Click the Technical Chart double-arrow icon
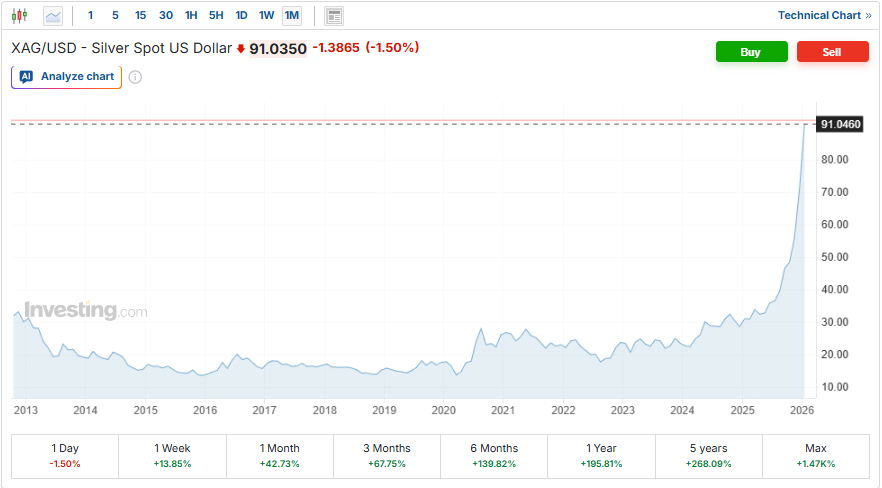The width and height of the screenshot is (882, 488). pos(868,16)
